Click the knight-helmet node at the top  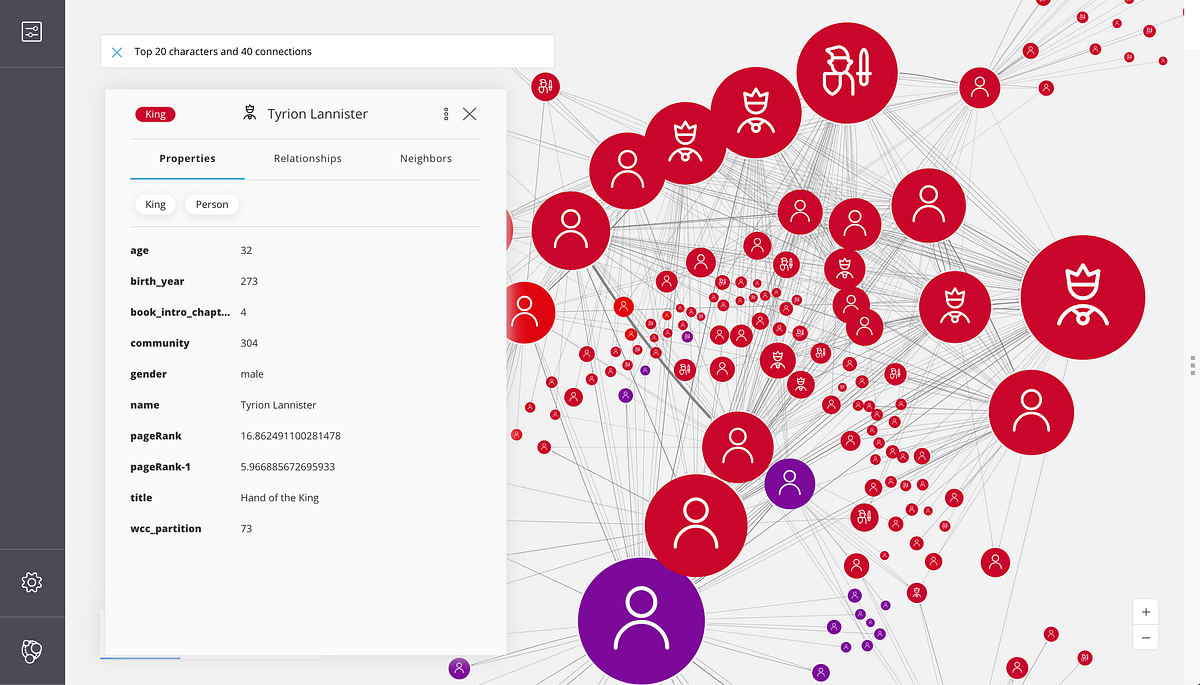tap(847, 71)
